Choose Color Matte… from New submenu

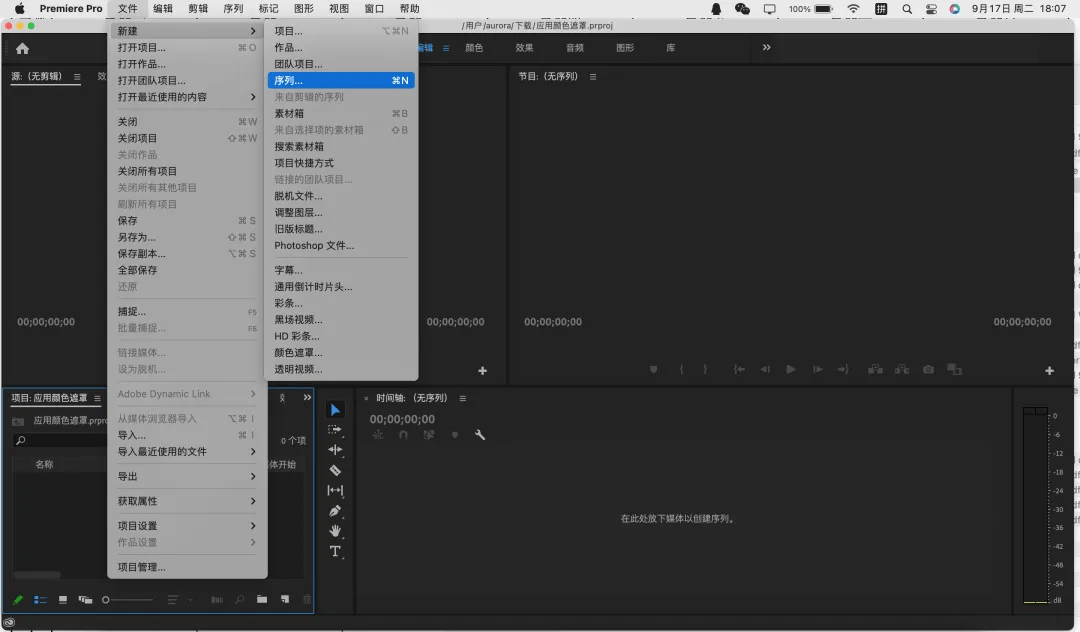pyautogui.click(x=341, y=353)
